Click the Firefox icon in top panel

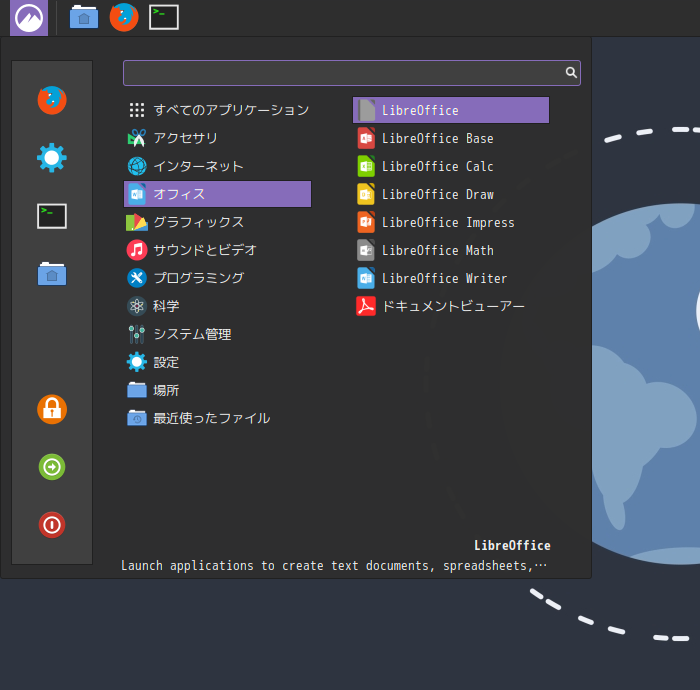coord(124,17)
